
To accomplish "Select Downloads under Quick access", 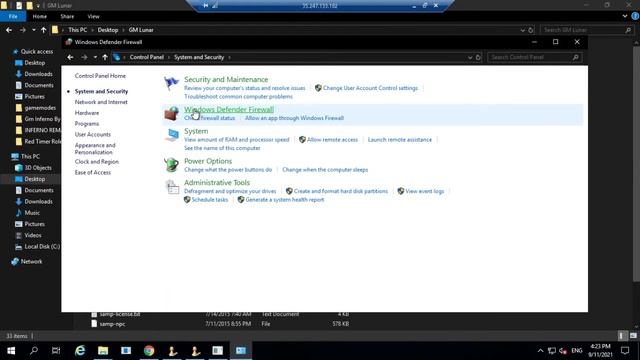I will tap(38, 74).
